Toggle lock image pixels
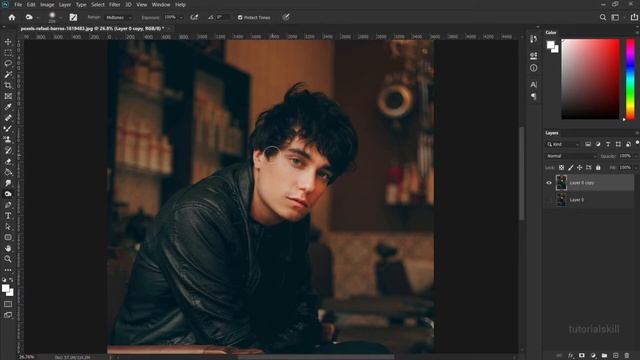This screenshot has width=640, height=360. 571,168
